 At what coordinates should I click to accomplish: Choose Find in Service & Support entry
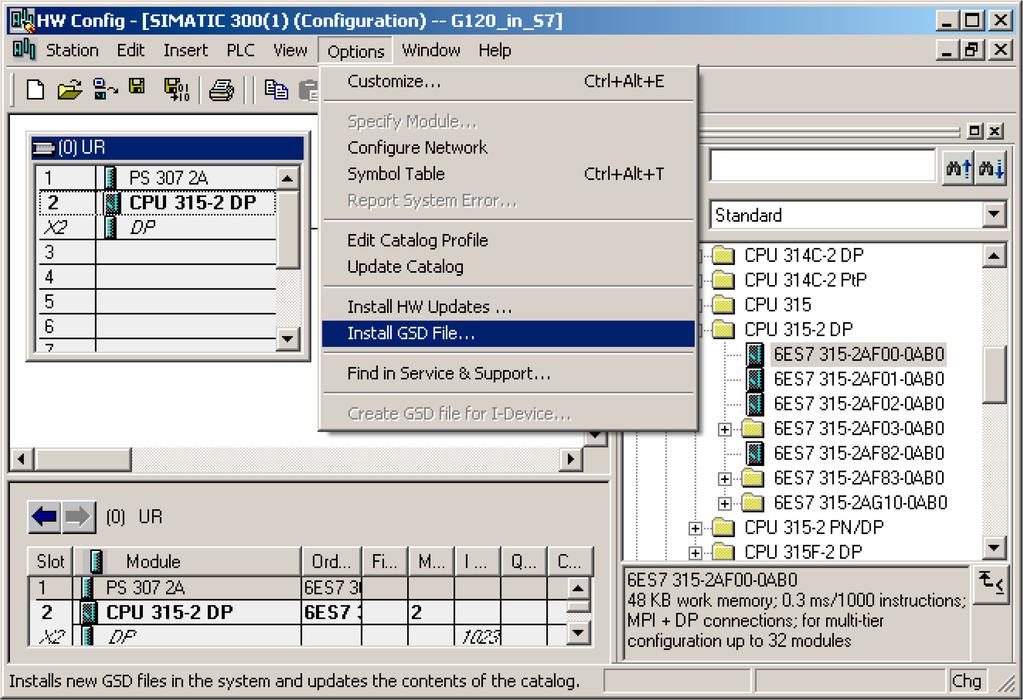point(508,373)
